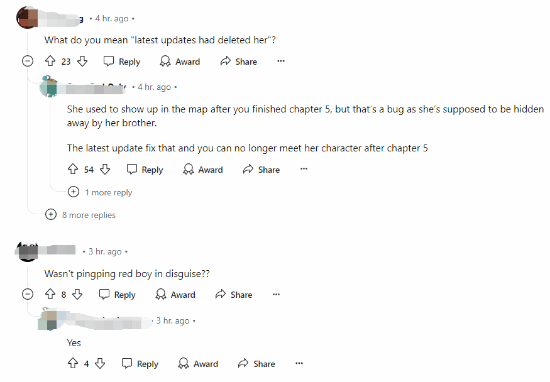Downvote the 'Yes' reply
Screen dimensions: 550x382
click(100, 363)
